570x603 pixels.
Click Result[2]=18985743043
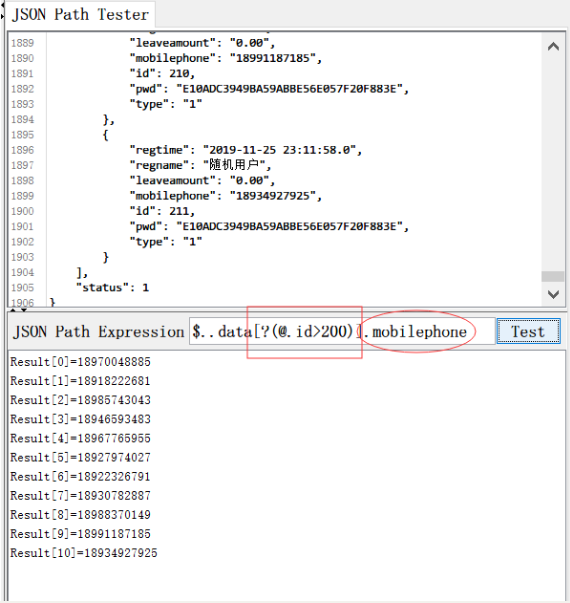point(80,400)
